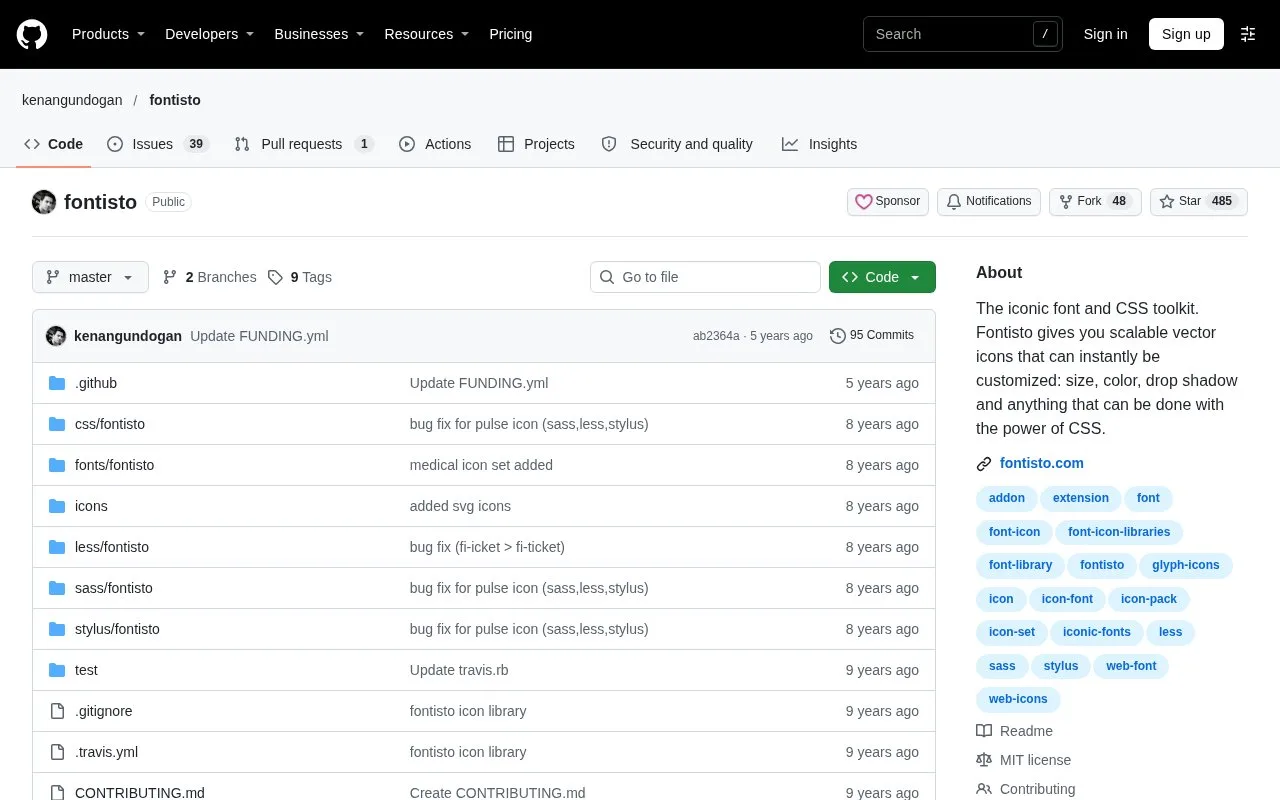This screenshot has height=800, width=1280.
Task: Open the Projects tab
Action: coord(536,144)
